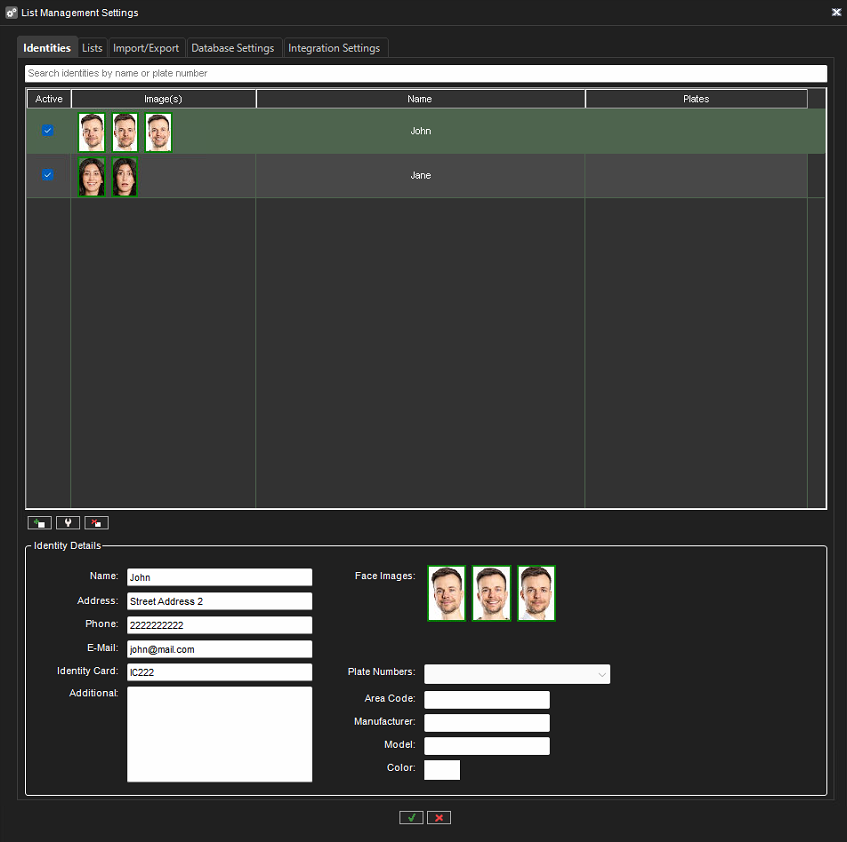Click third face image in Identity Details
This screenshot has width=847, height=842.
[536, 593]
